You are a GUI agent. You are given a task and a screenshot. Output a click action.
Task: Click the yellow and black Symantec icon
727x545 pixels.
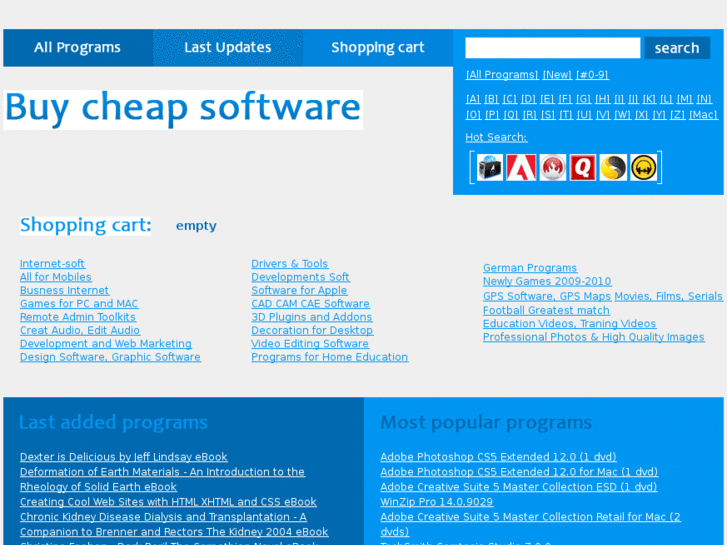pyautogui.click(x=613, y=167)
